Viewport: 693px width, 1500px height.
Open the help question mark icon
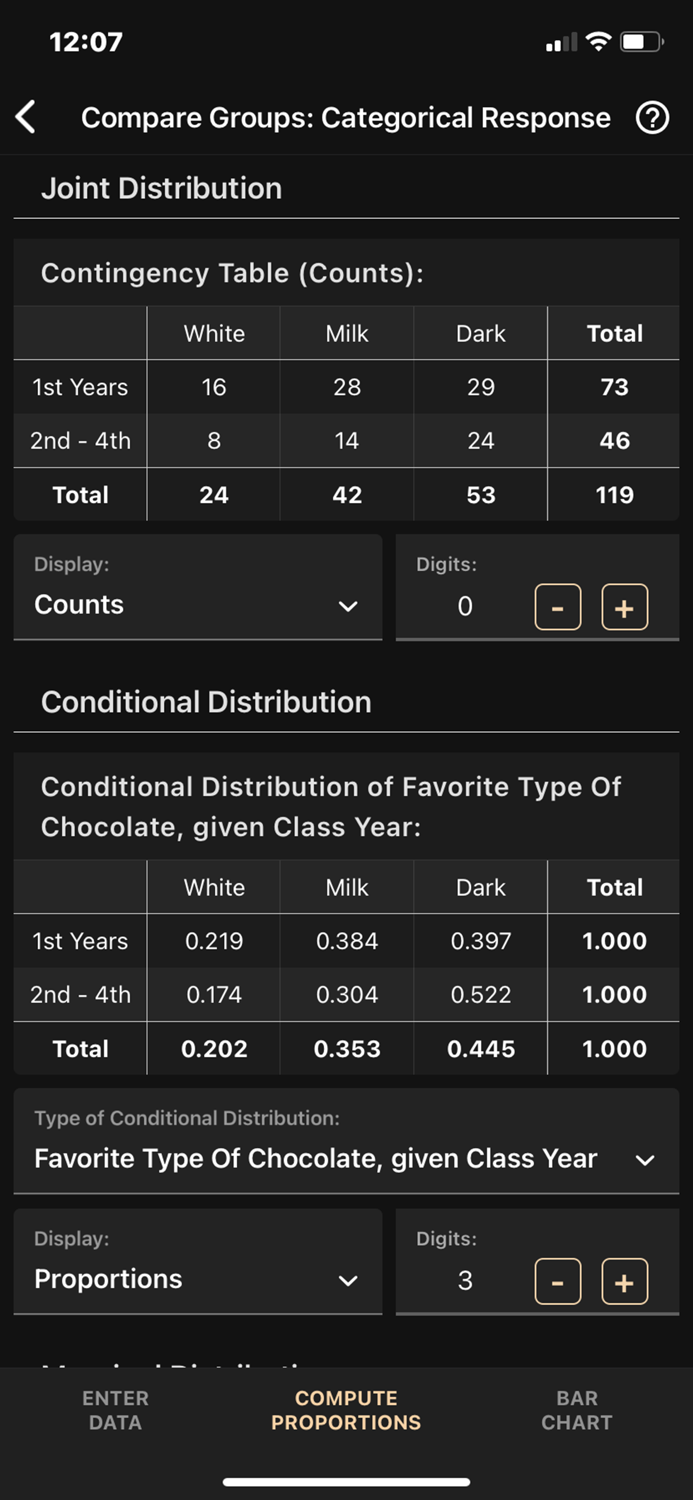[651, 117]
